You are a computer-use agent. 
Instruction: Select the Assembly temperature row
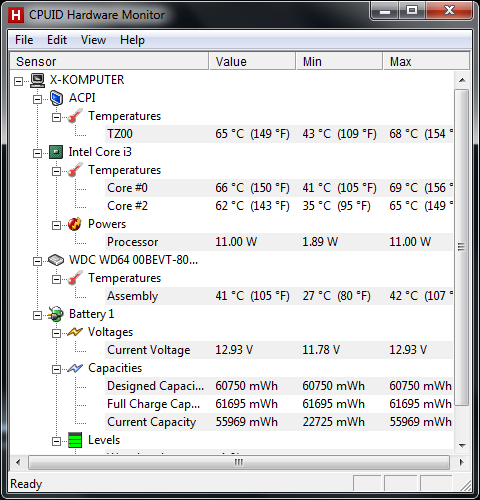tap(279, 296)
